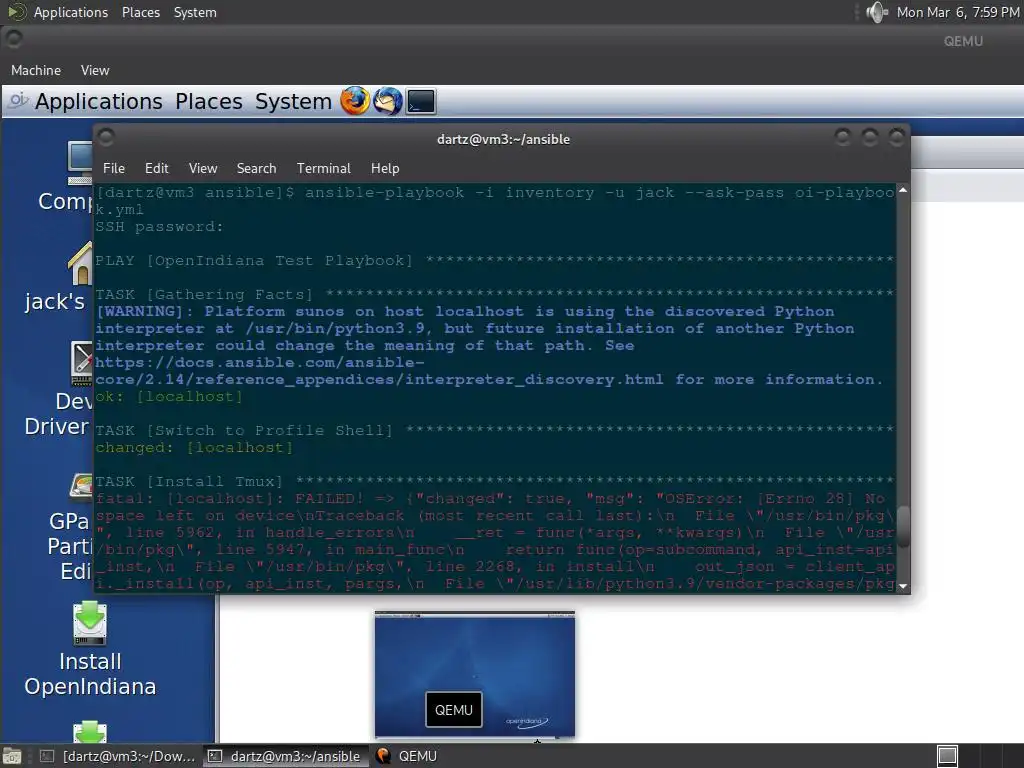Click the volume speaker icon in system tray
The height and width of the screenshot is (768, 1024).
tap(876, 12)
